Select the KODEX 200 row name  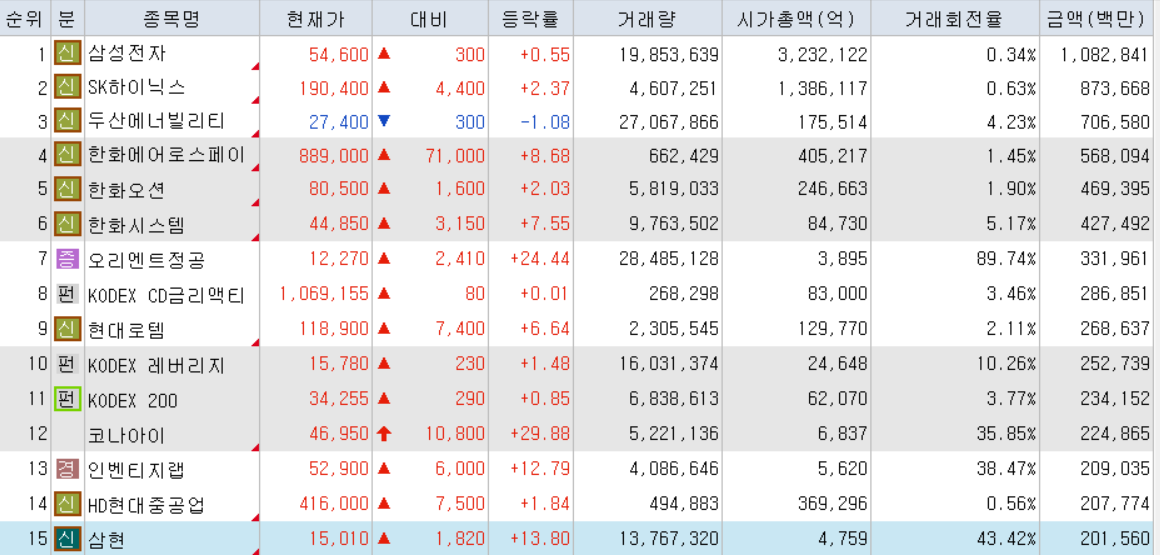click(x=133, y=400)
